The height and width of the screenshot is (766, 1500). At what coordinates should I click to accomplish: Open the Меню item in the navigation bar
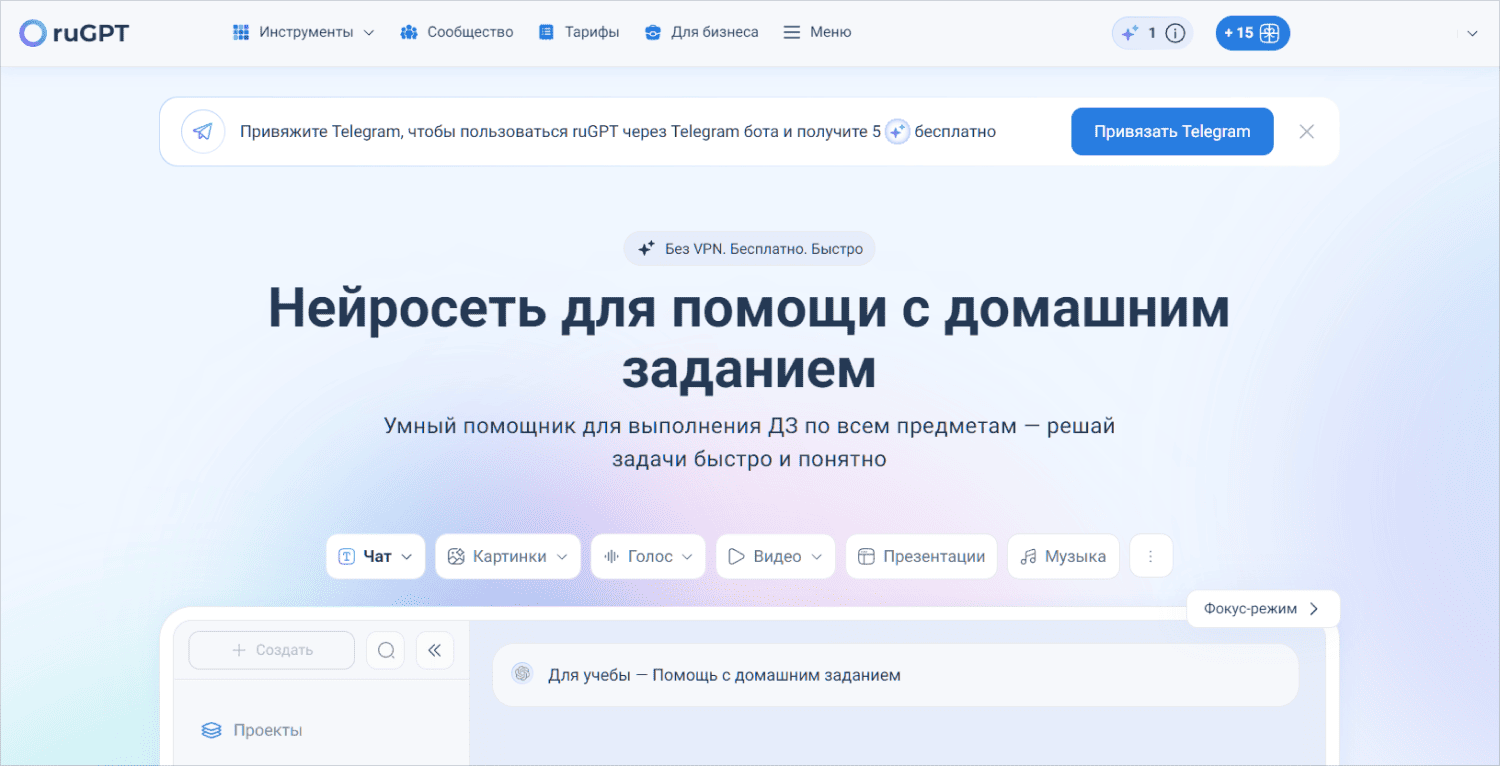click(817, 32)
